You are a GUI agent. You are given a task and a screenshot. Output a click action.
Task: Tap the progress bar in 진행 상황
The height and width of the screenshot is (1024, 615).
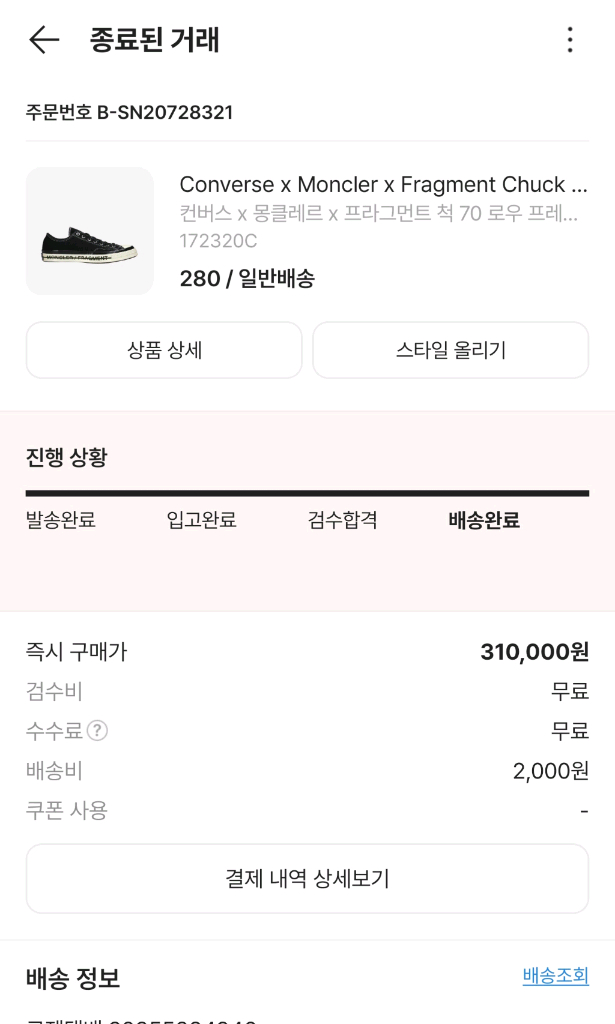(307, 492)
